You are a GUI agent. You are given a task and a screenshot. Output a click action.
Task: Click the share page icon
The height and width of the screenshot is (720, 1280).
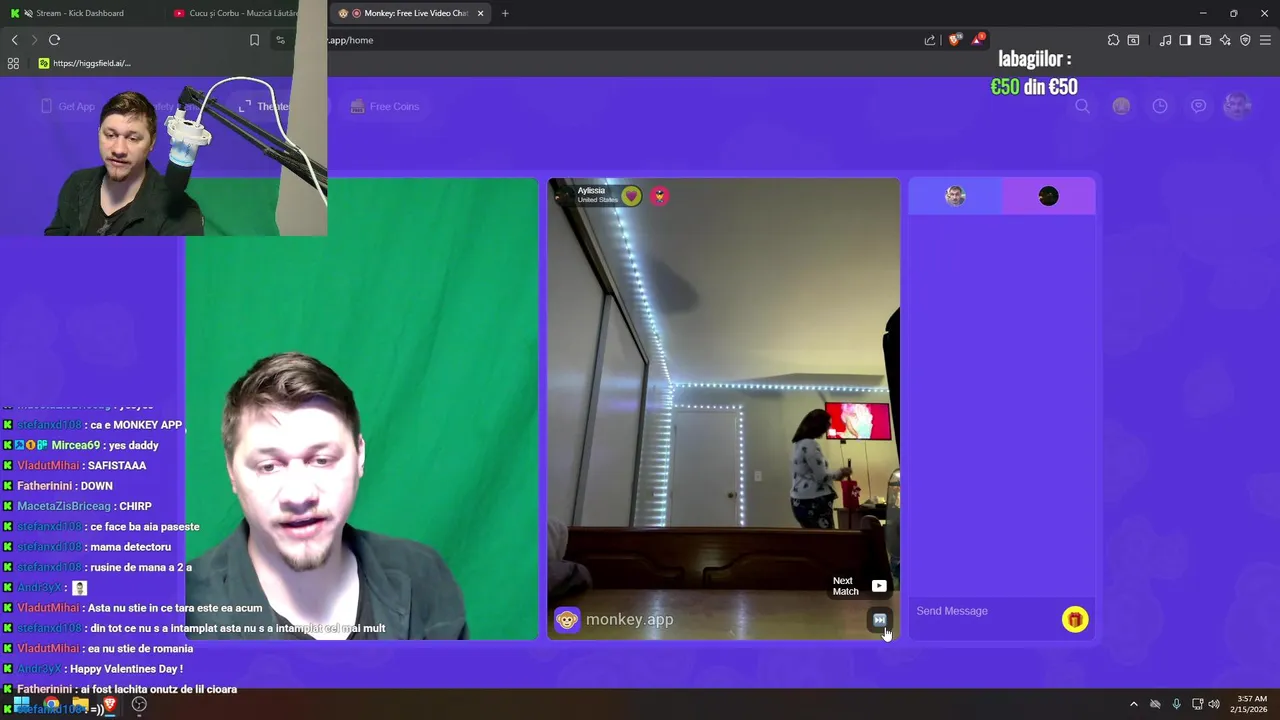(x=930, y=40)
